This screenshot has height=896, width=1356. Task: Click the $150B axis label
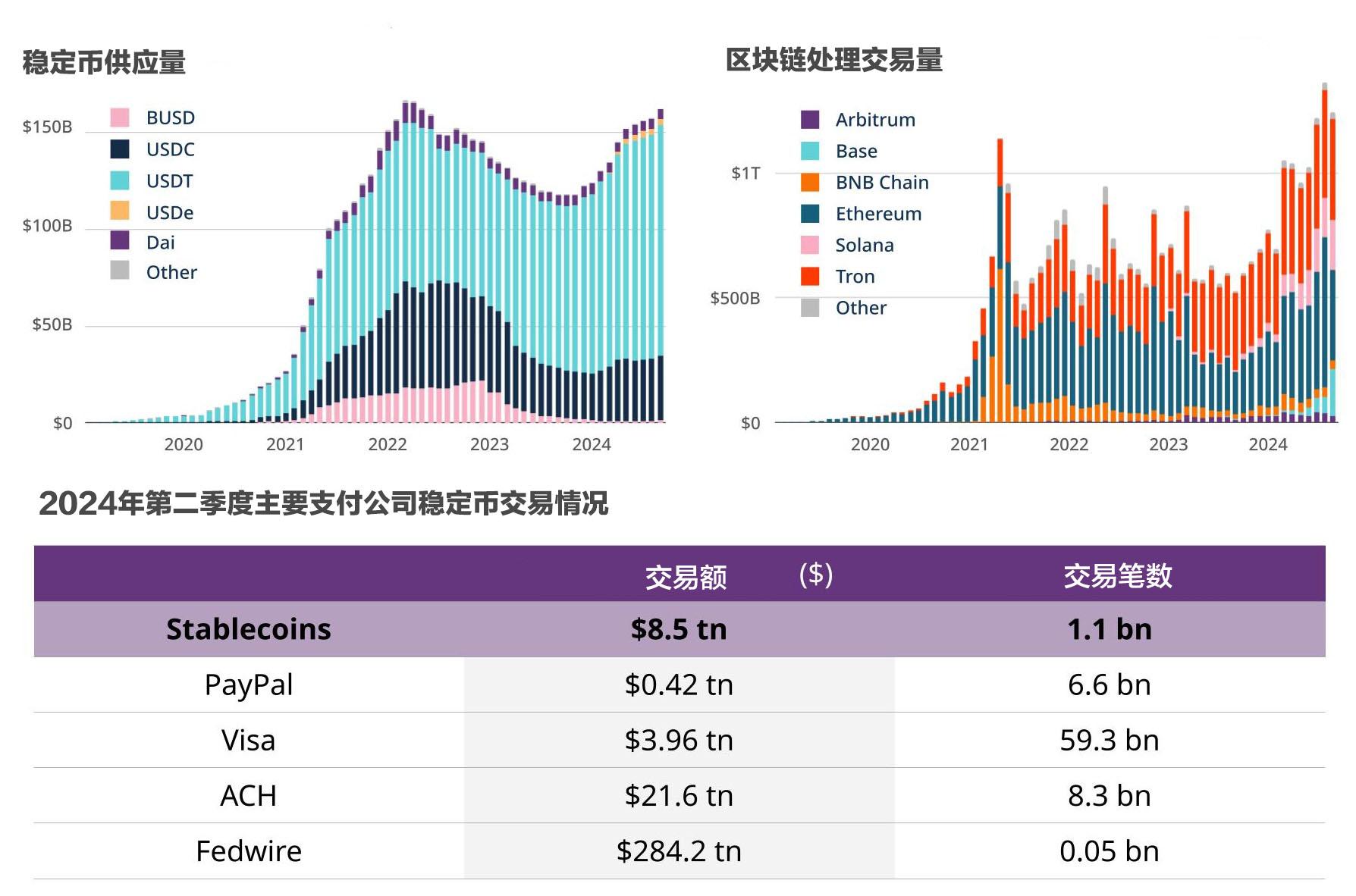click(x=47, y=127)
